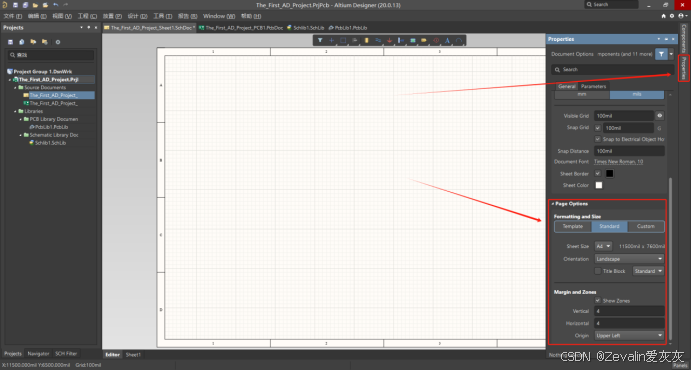Open the Components side panel tab
The height and width of the screenshot is (371, 692).
pyautogui.click(x=684, y=38)
